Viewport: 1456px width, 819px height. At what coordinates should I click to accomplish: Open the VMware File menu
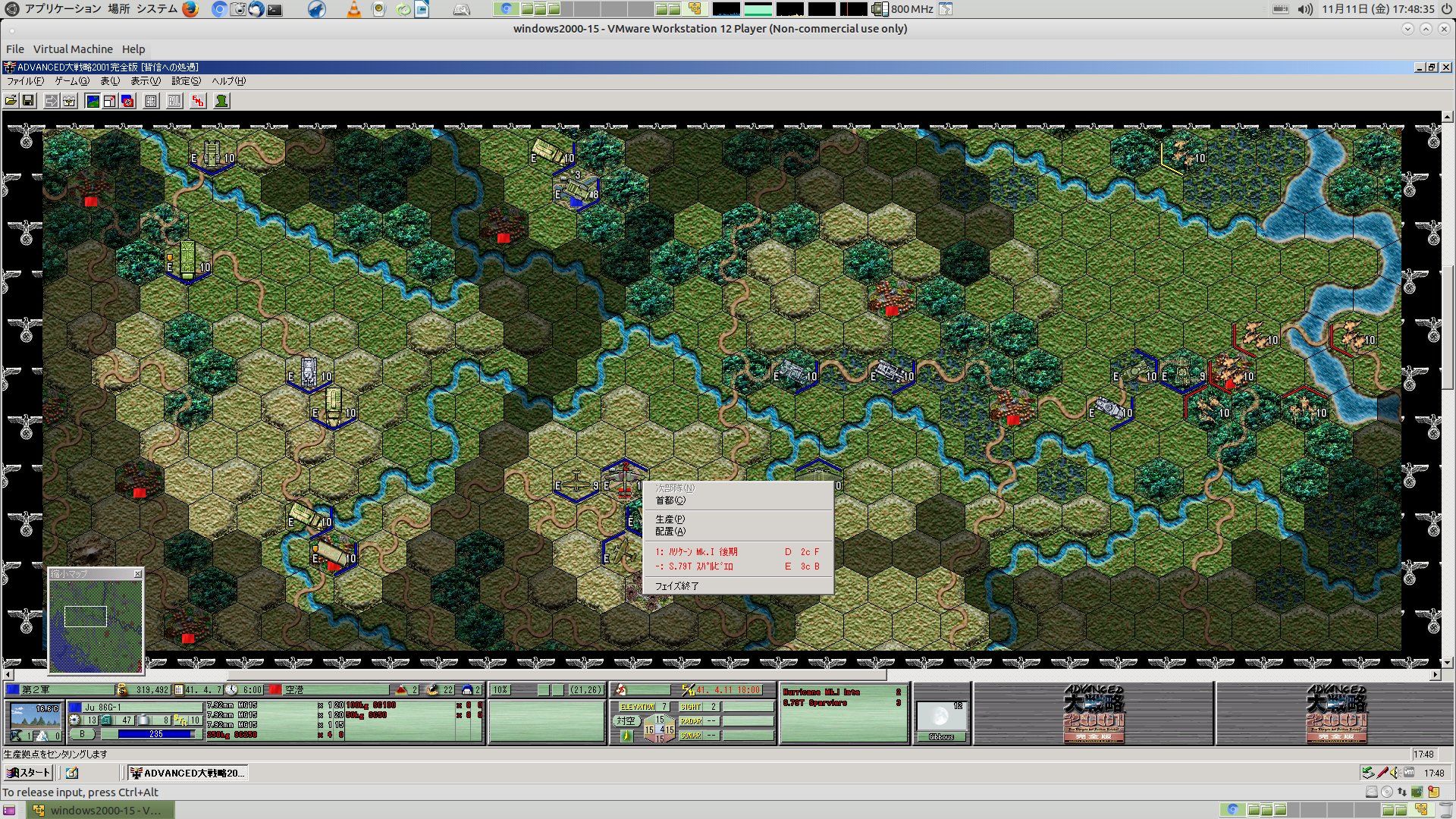pos(15,49)
